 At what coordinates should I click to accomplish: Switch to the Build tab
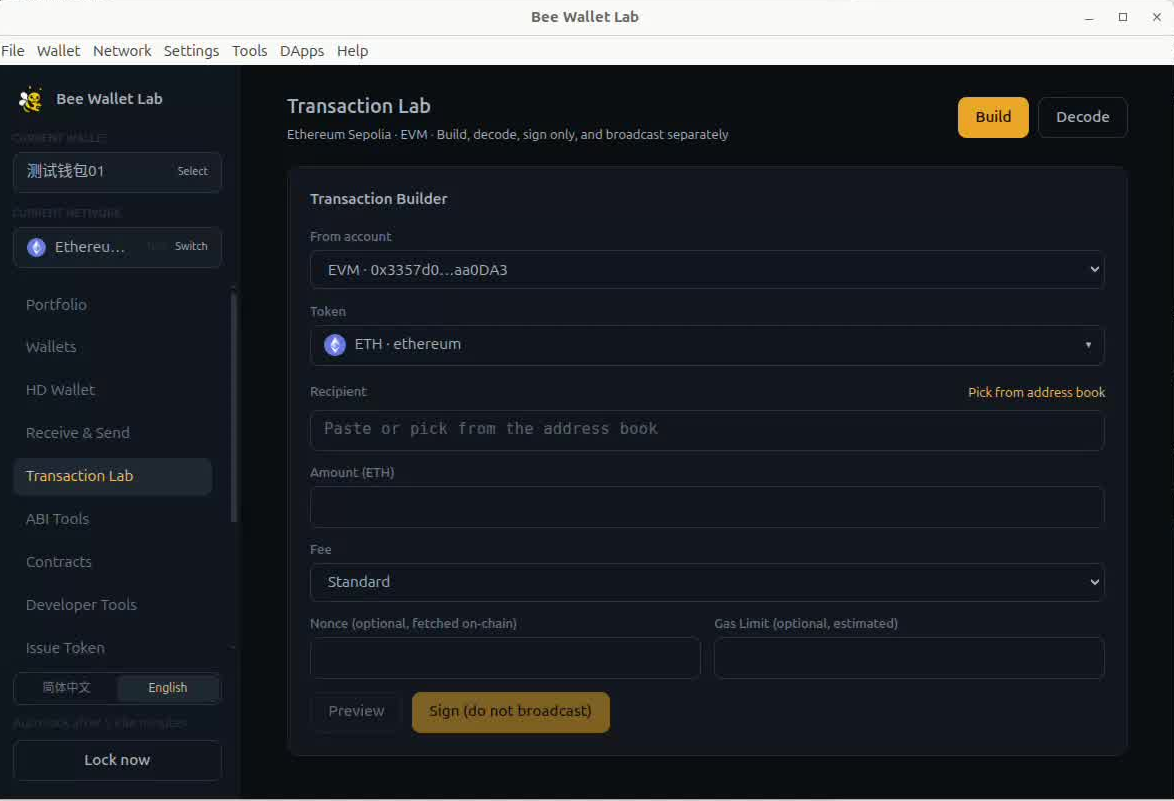coord(993,118)
